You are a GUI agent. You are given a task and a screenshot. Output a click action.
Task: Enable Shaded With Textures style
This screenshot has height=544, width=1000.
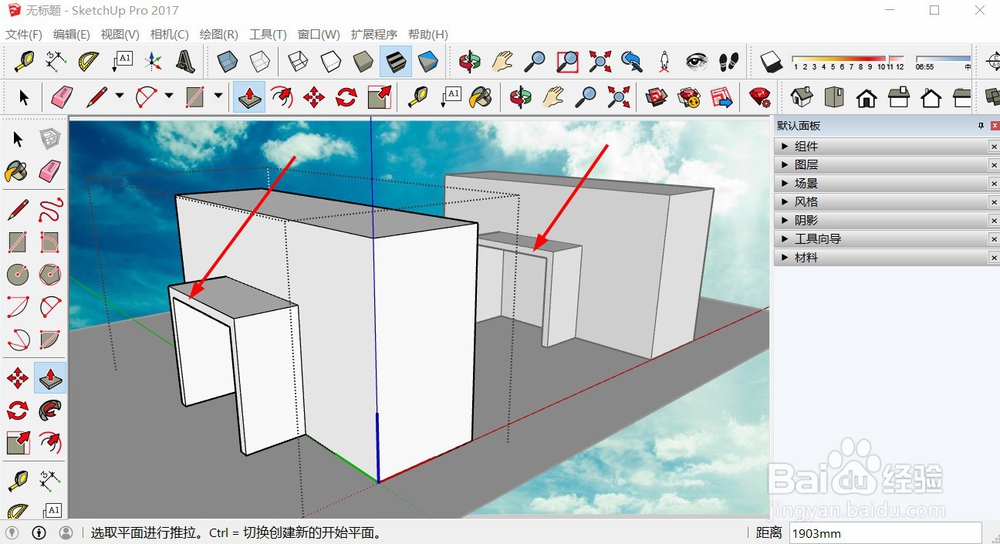[395, 61]
